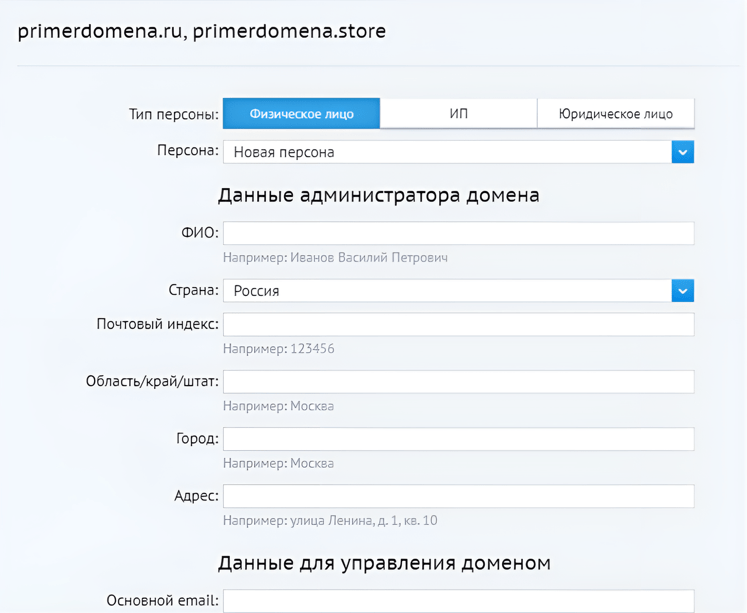Open the Персона dropdown arrow
The image size is (747, 613).
683,152
